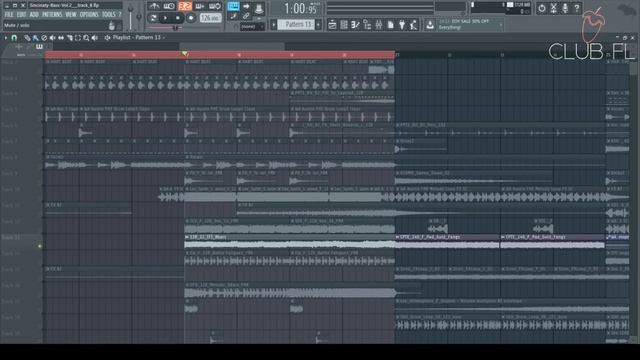Image resolution: width=640 pixels, height=360 pixels.
Task: Select the playlist Delete tool
Action: point(44,38)
